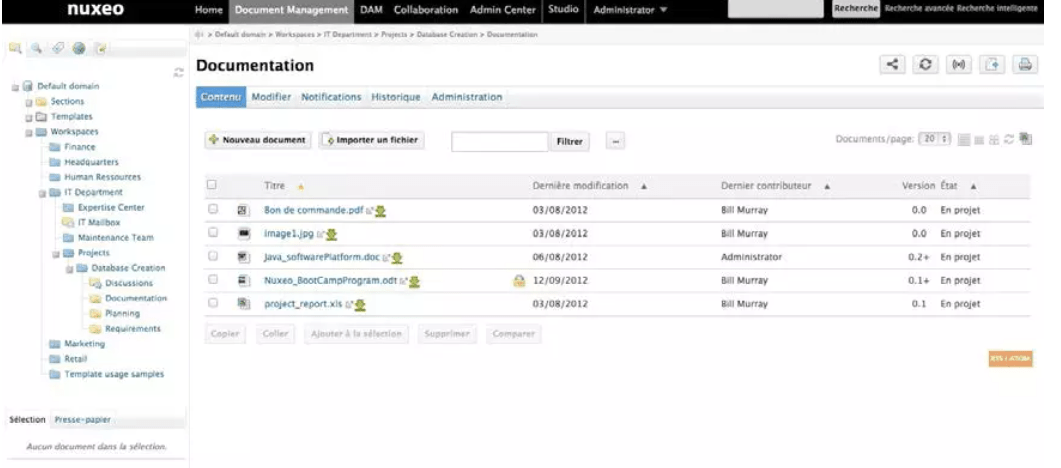Open the Administrator user menu

click(x=630, y=10)
